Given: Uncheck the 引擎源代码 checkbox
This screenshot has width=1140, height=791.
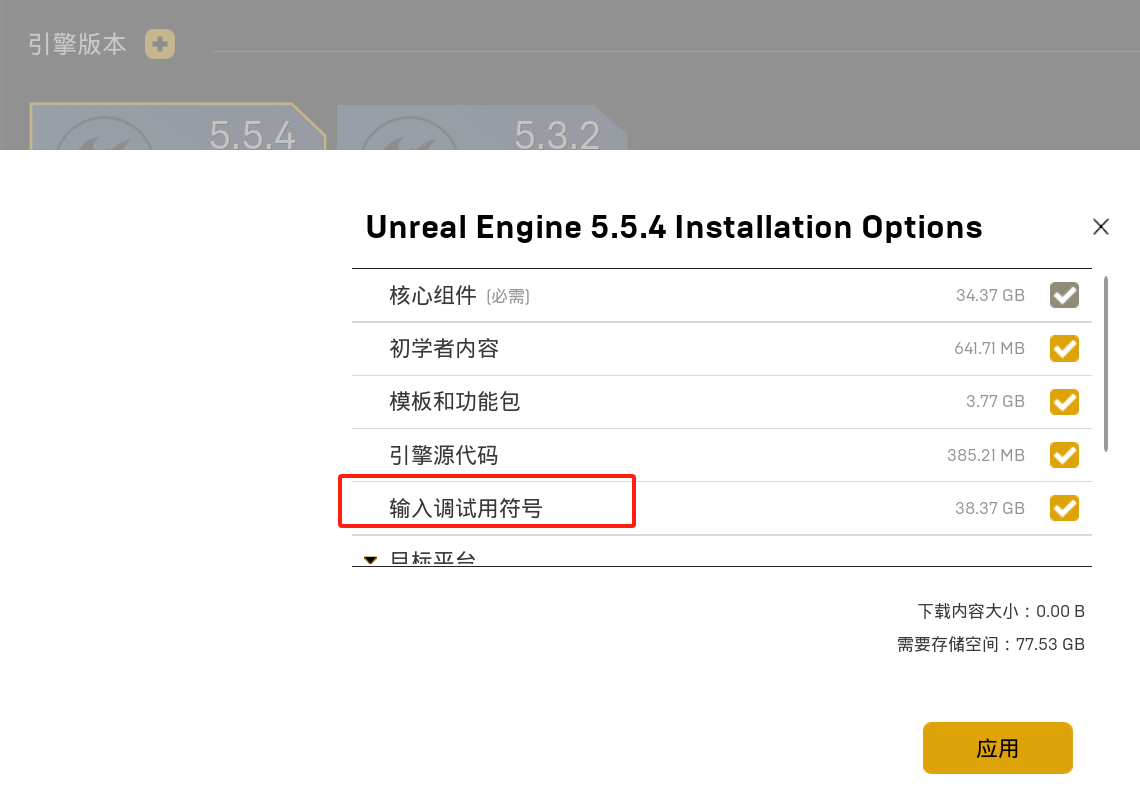Looking at the screenshot, I should coord(1064,455).
